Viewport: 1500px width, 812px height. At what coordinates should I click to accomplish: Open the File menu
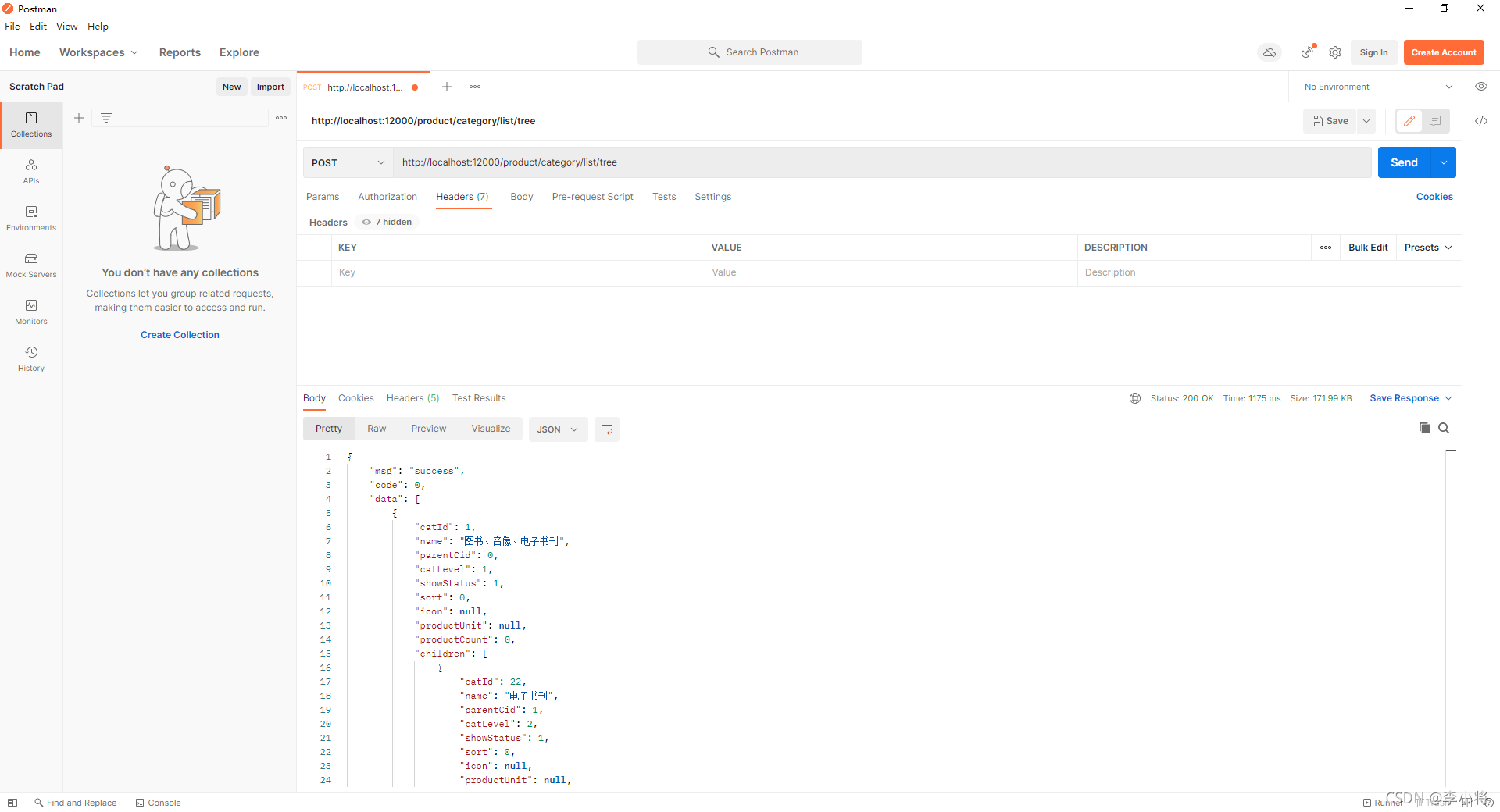point(12,26)
